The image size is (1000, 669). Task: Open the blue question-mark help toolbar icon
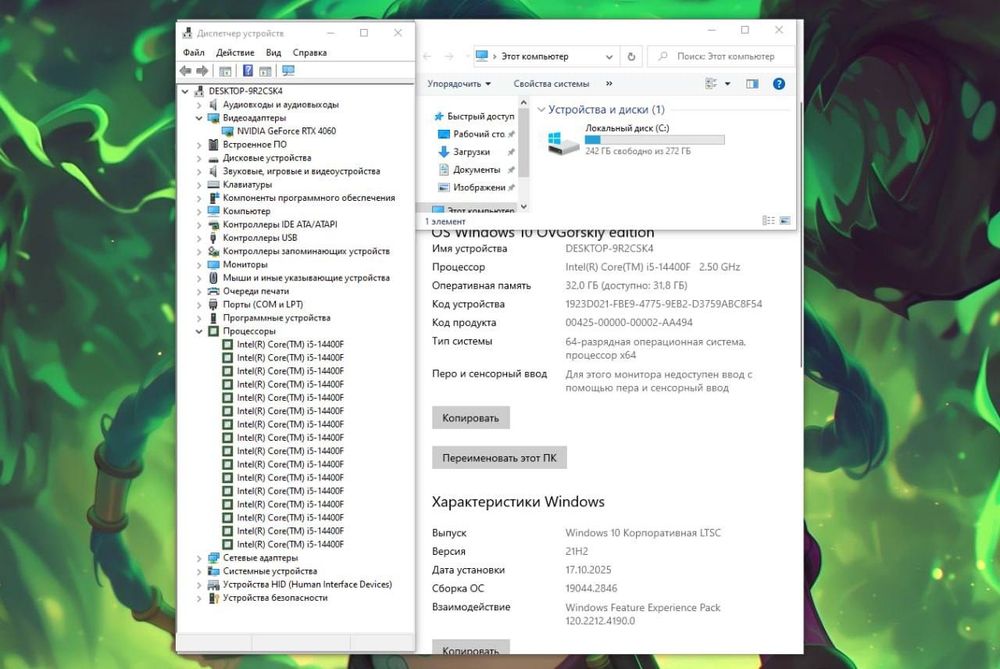click(x=248, y=71)
